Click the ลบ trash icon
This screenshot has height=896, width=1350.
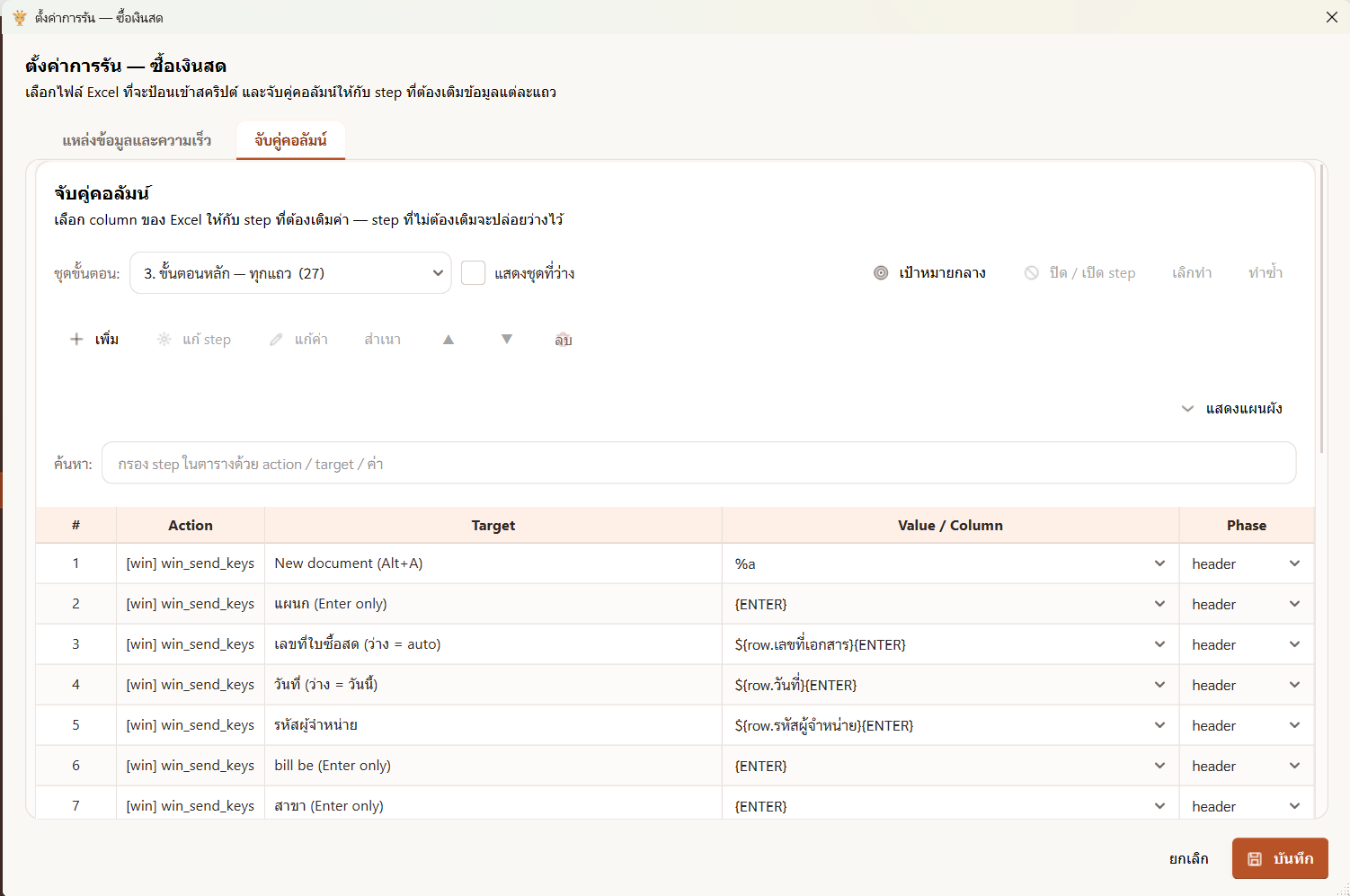(564, 339)
